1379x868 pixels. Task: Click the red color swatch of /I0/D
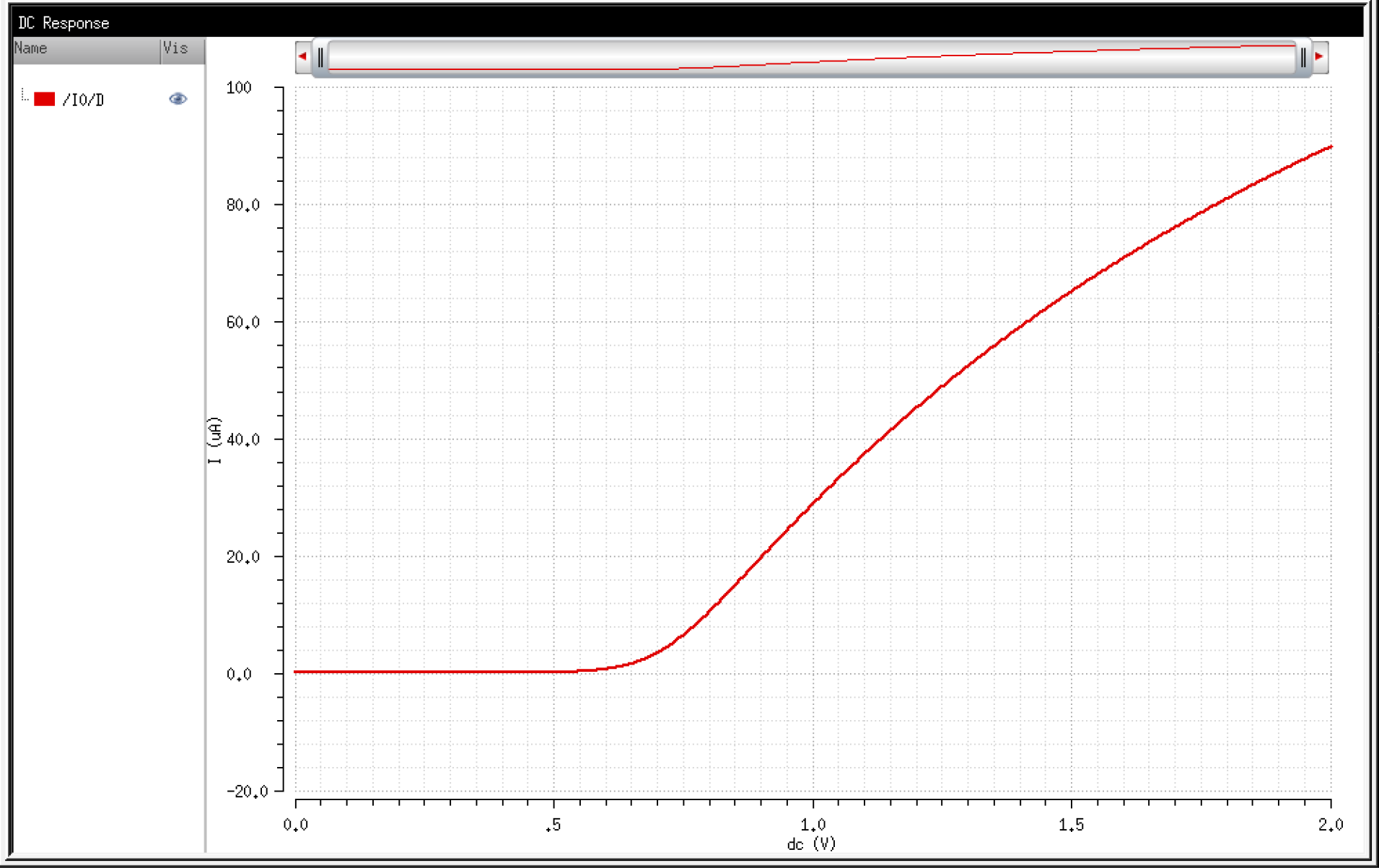click(45, 100)
